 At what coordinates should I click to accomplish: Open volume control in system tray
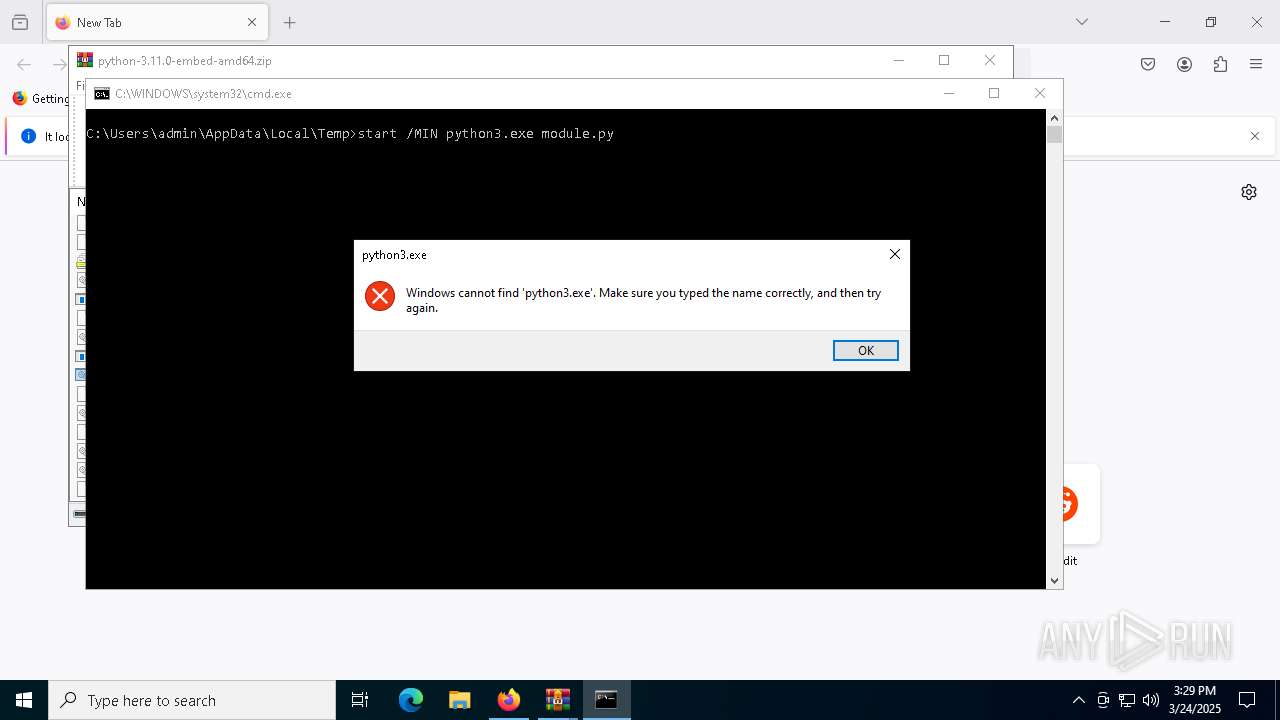[x=1151, y=700]
